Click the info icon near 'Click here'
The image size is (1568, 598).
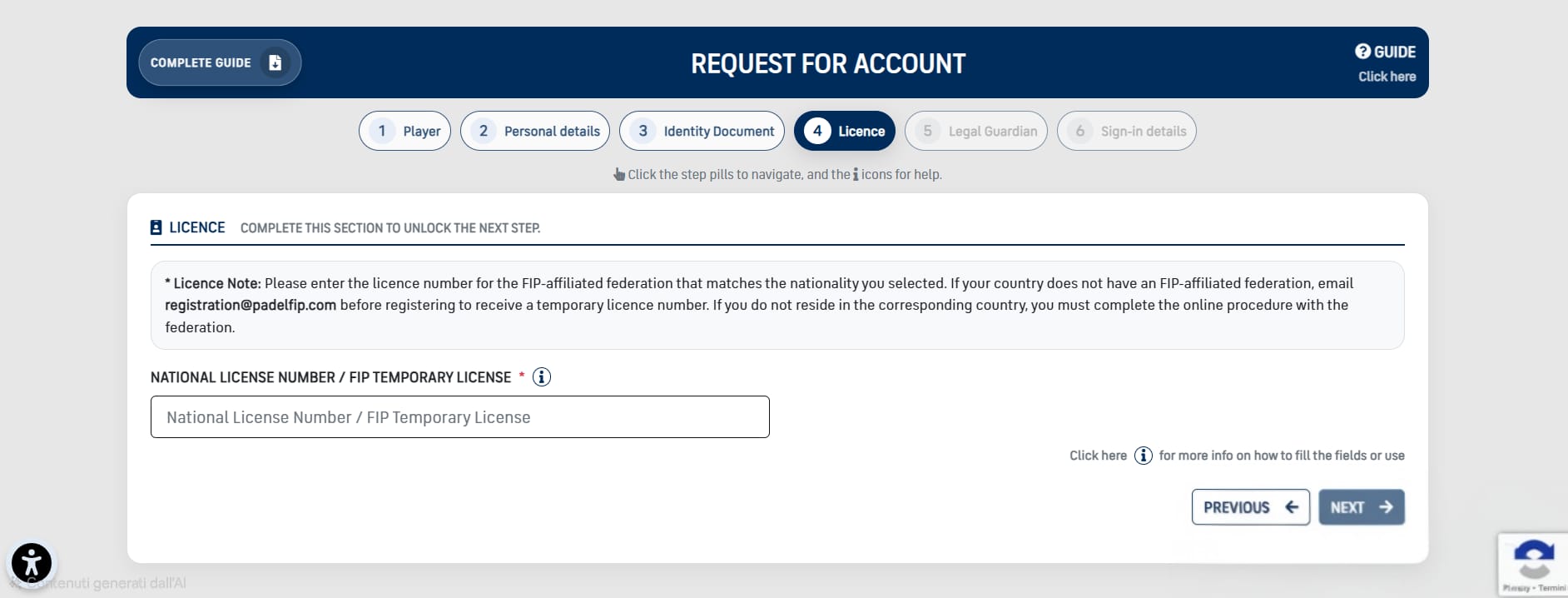pyautogui.click(x=1144, y=456)
